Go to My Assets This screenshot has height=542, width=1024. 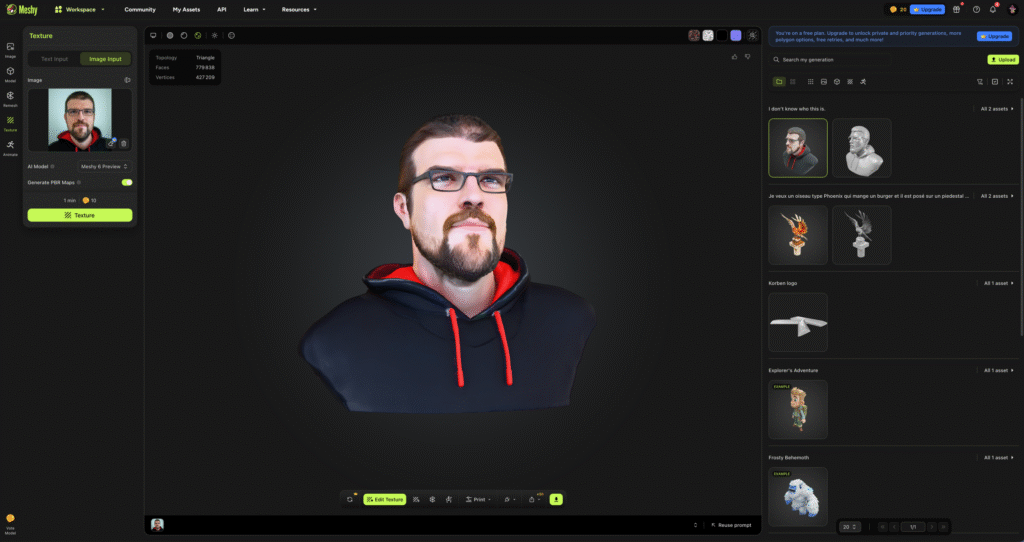(x=186, y=9)
